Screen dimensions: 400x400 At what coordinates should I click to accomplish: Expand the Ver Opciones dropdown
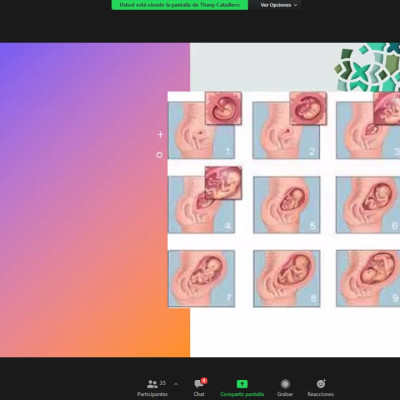click(279, 5)
